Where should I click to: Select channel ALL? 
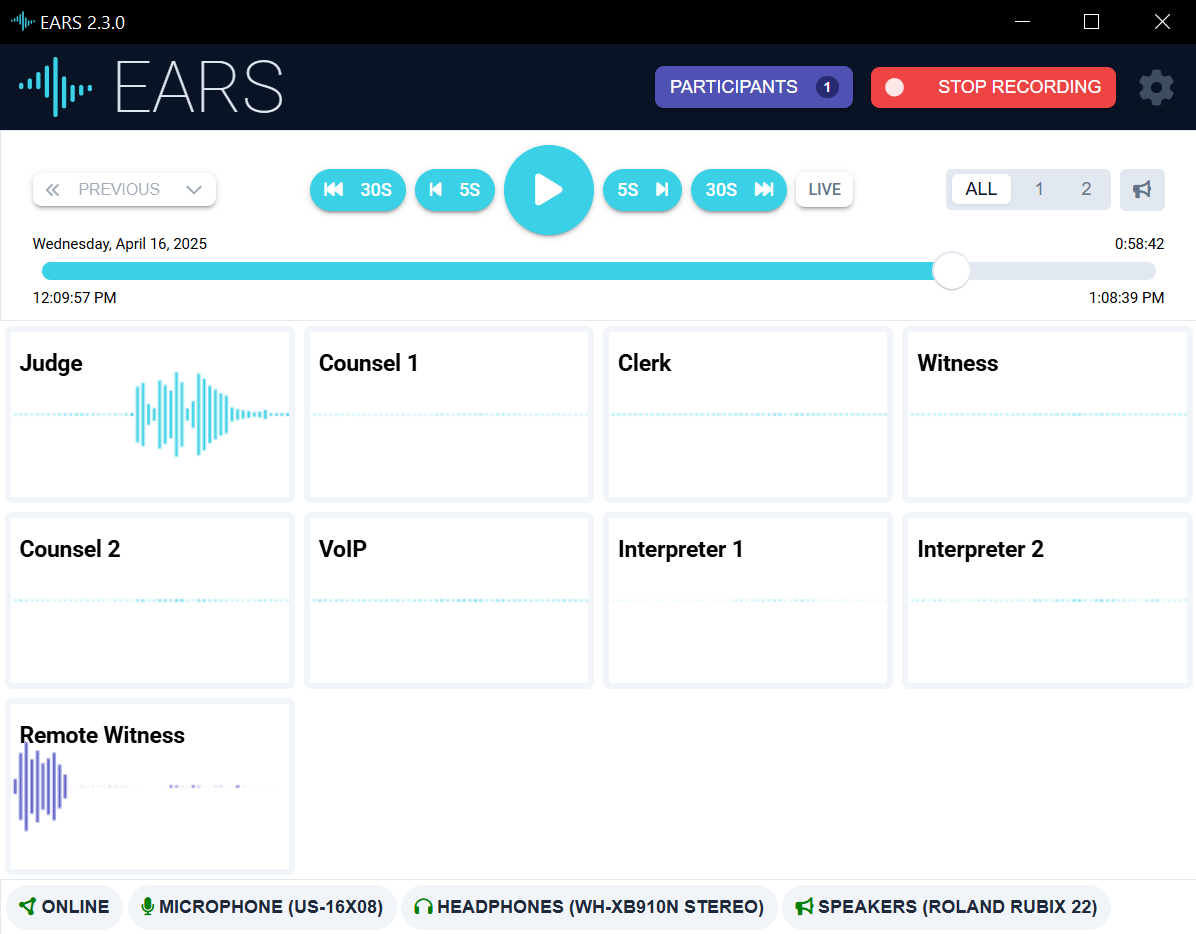[x=981, y=189]
